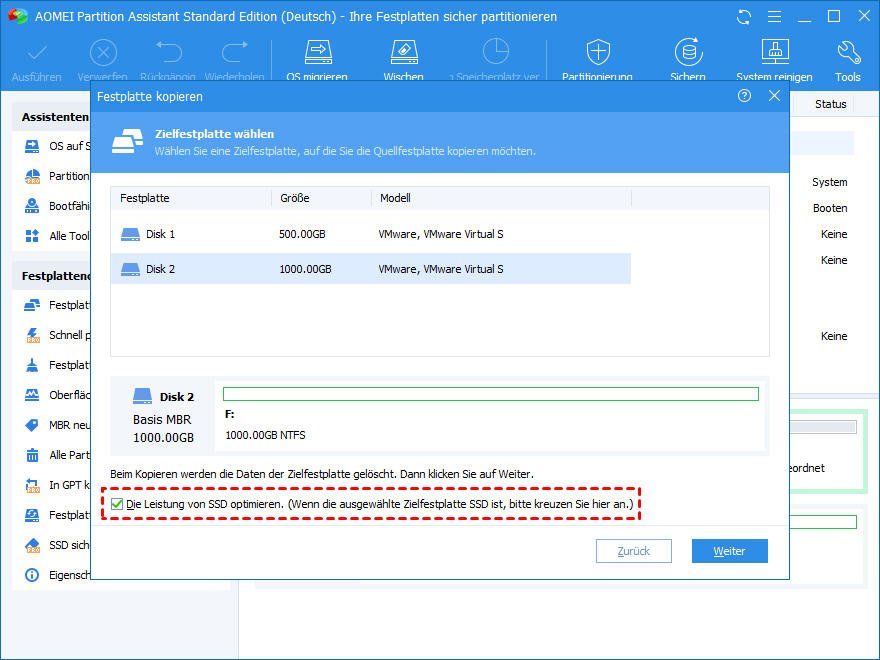Open help in Festplatte kopieren dialog
The width and height of the screenshot is (880, 660).
[x=744, y=96]
